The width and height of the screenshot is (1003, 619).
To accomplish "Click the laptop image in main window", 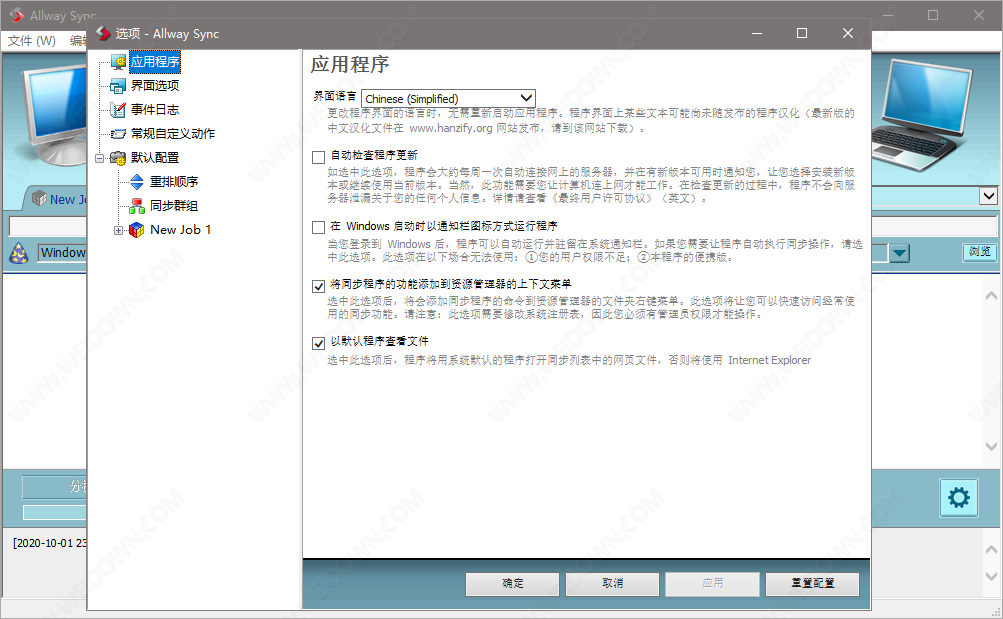I will [x=922, y=115].
